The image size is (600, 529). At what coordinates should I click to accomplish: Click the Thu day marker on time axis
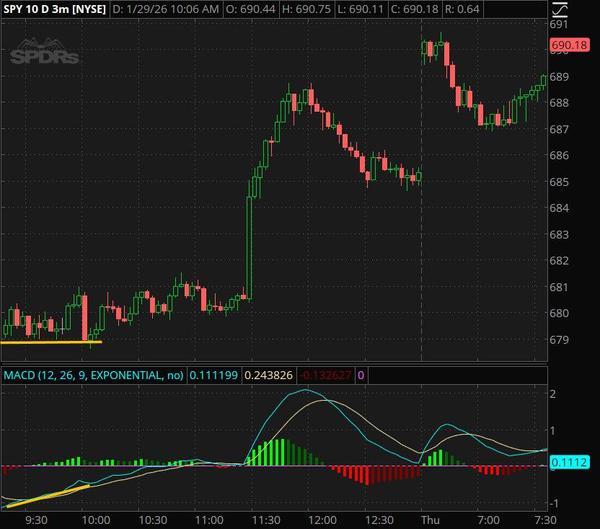coord(430,520)
